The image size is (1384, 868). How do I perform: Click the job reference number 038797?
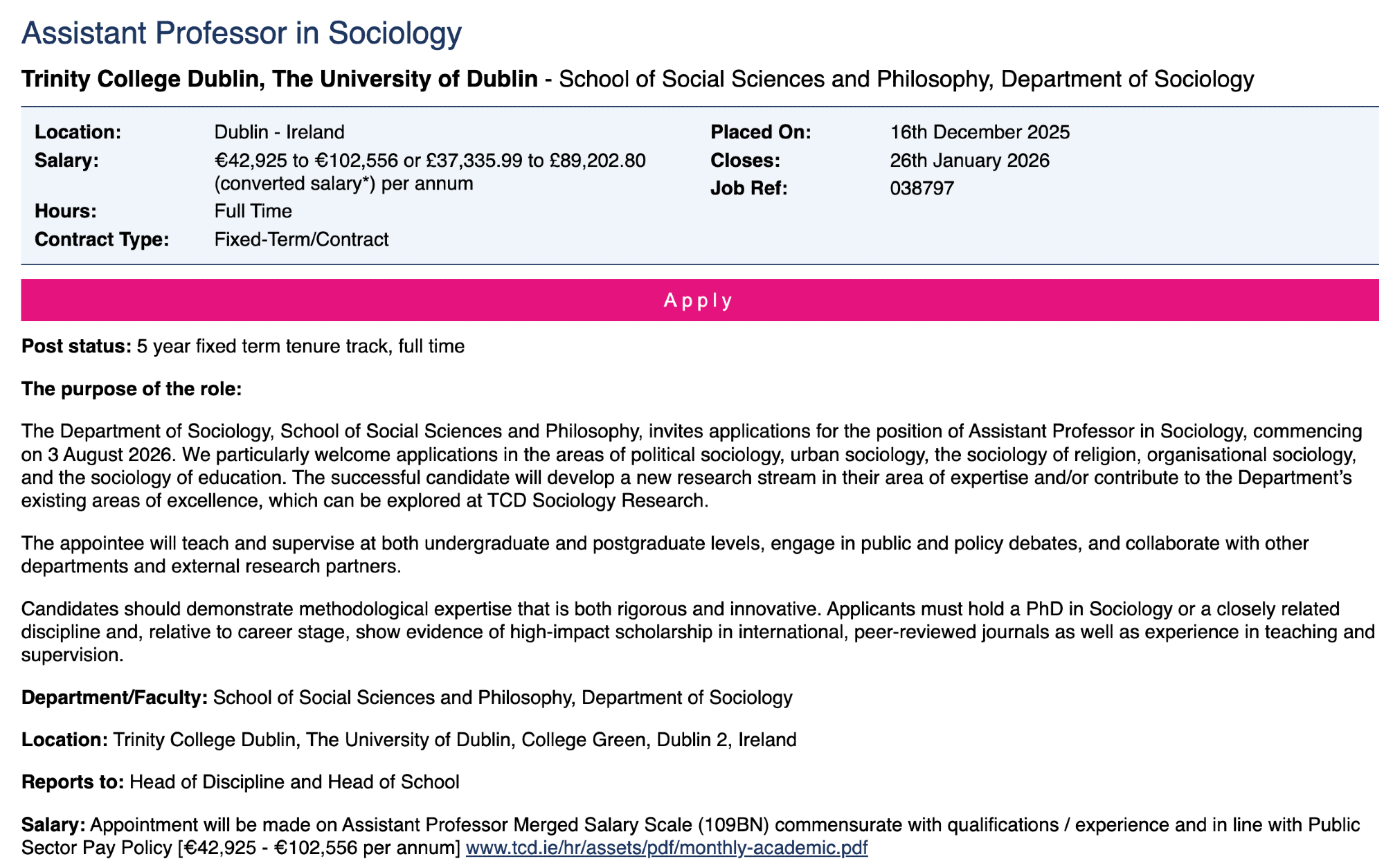tap(922, 188)
